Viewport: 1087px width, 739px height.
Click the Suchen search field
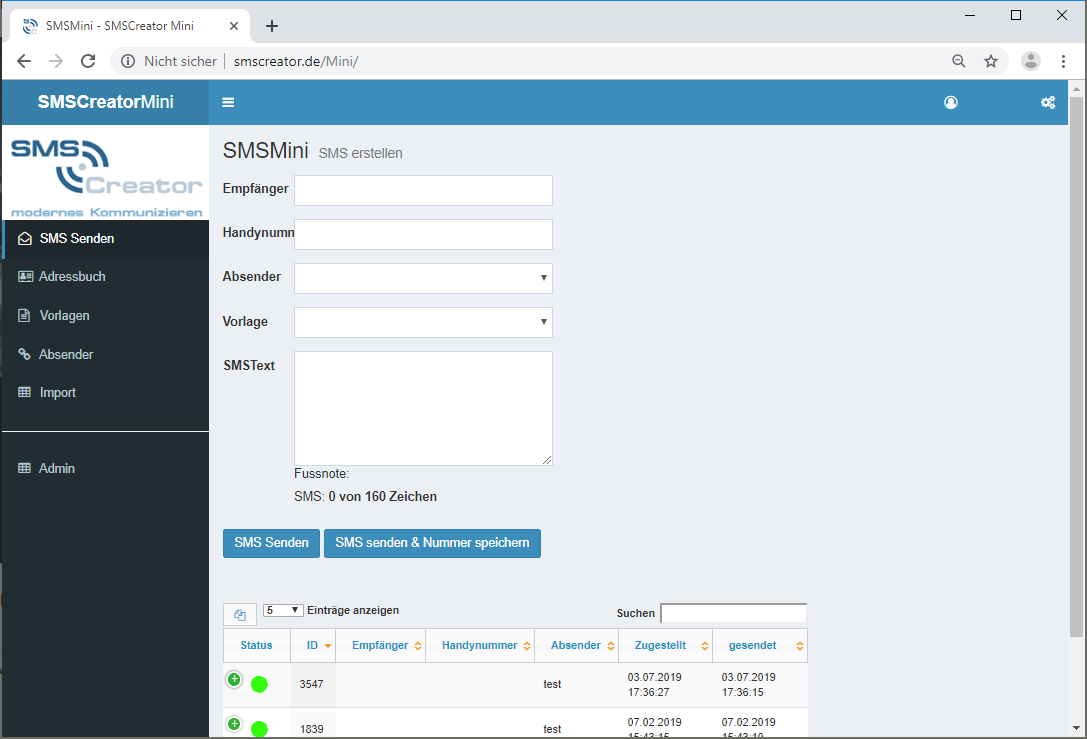[x=733, y=614]
